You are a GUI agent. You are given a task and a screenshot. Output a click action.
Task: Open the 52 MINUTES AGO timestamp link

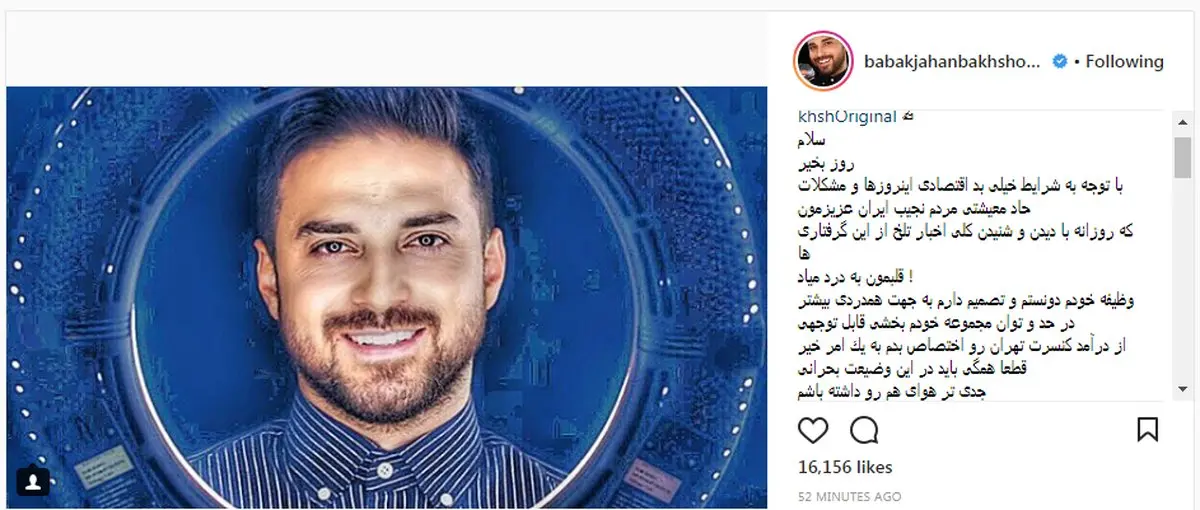[849, 497]
